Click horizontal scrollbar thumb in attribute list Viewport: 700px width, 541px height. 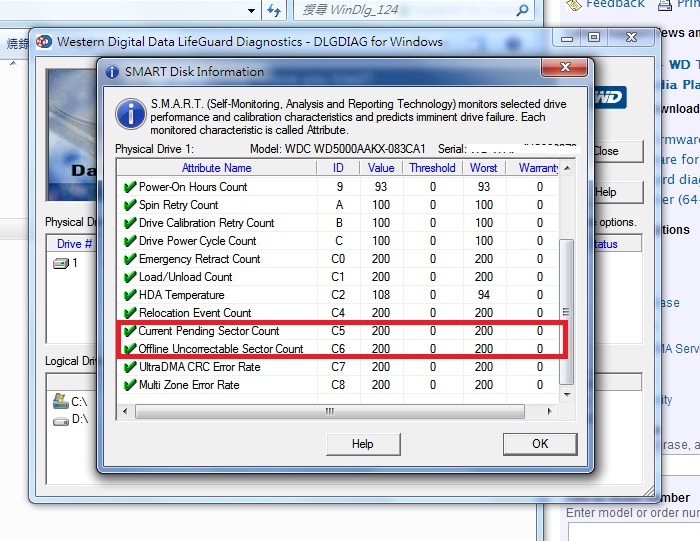(x=329, y=411)
